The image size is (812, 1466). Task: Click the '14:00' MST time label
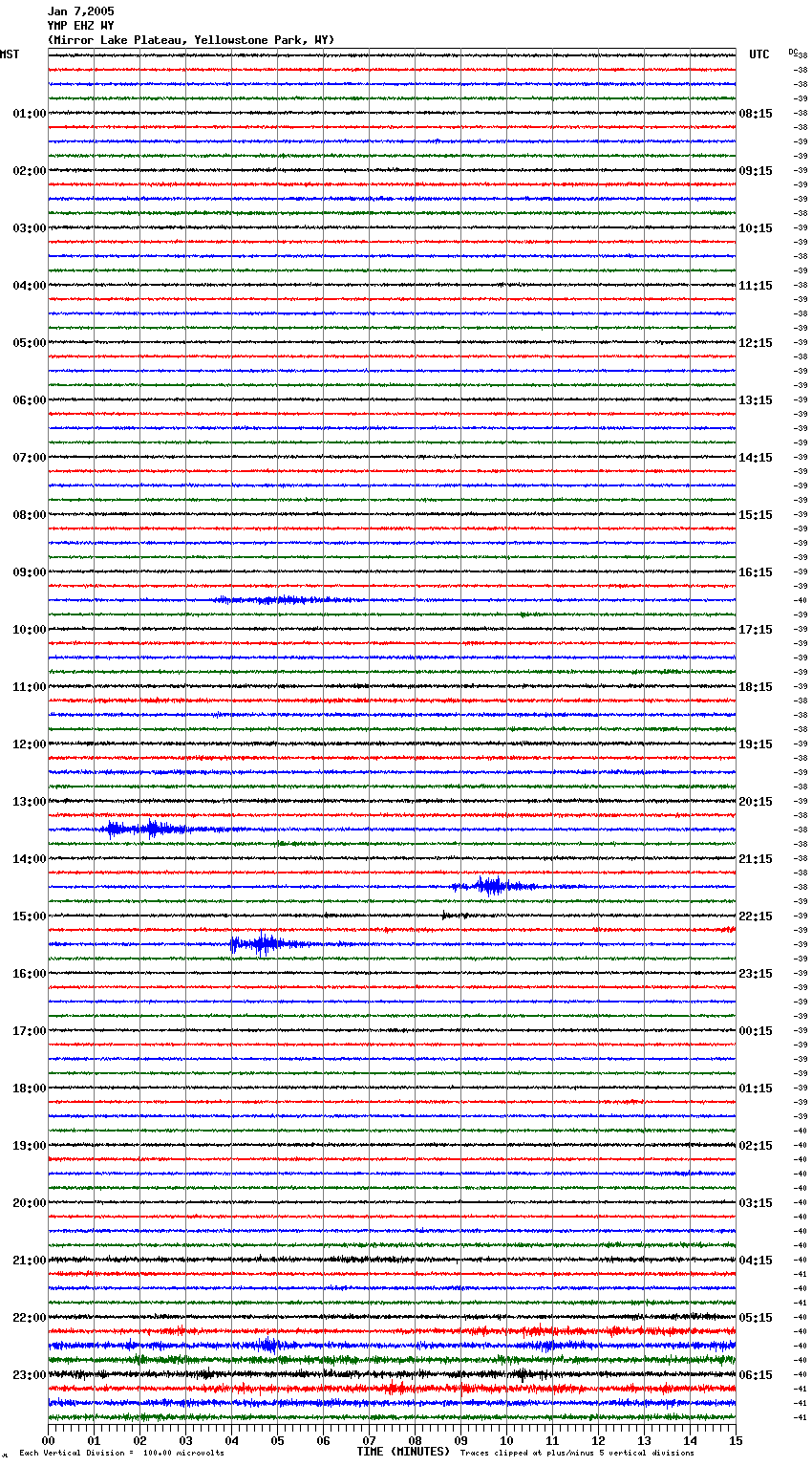click(30, 859)
